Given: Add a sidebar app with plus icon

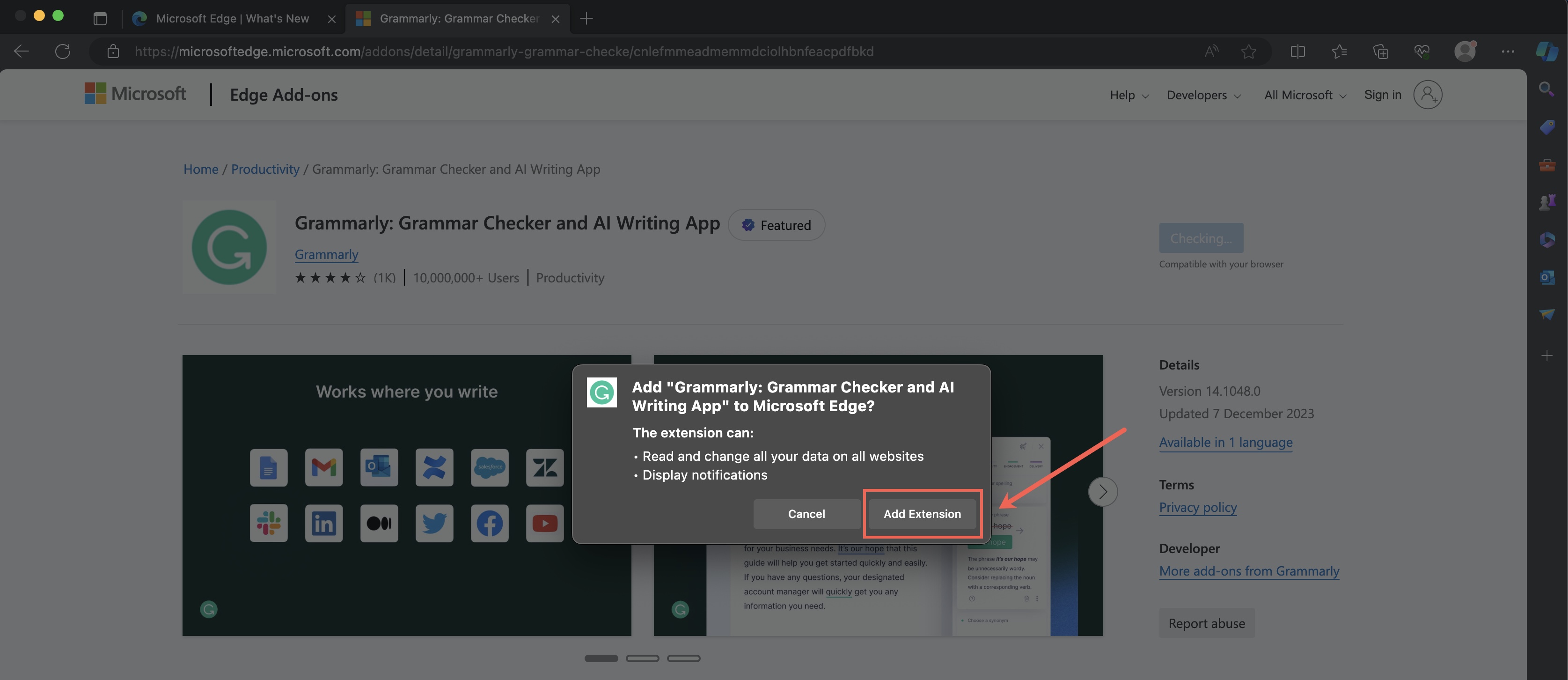Looking at the screenshot, I should [x=1546, y=355].
